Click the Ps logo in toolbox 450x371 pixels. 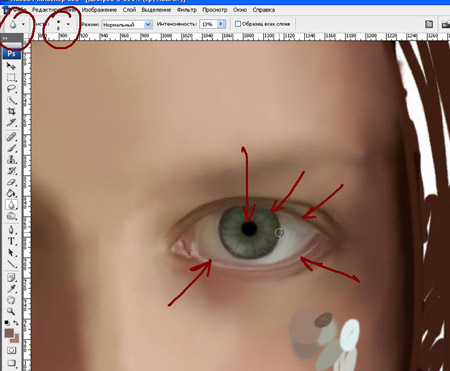(x=11, y=54)
